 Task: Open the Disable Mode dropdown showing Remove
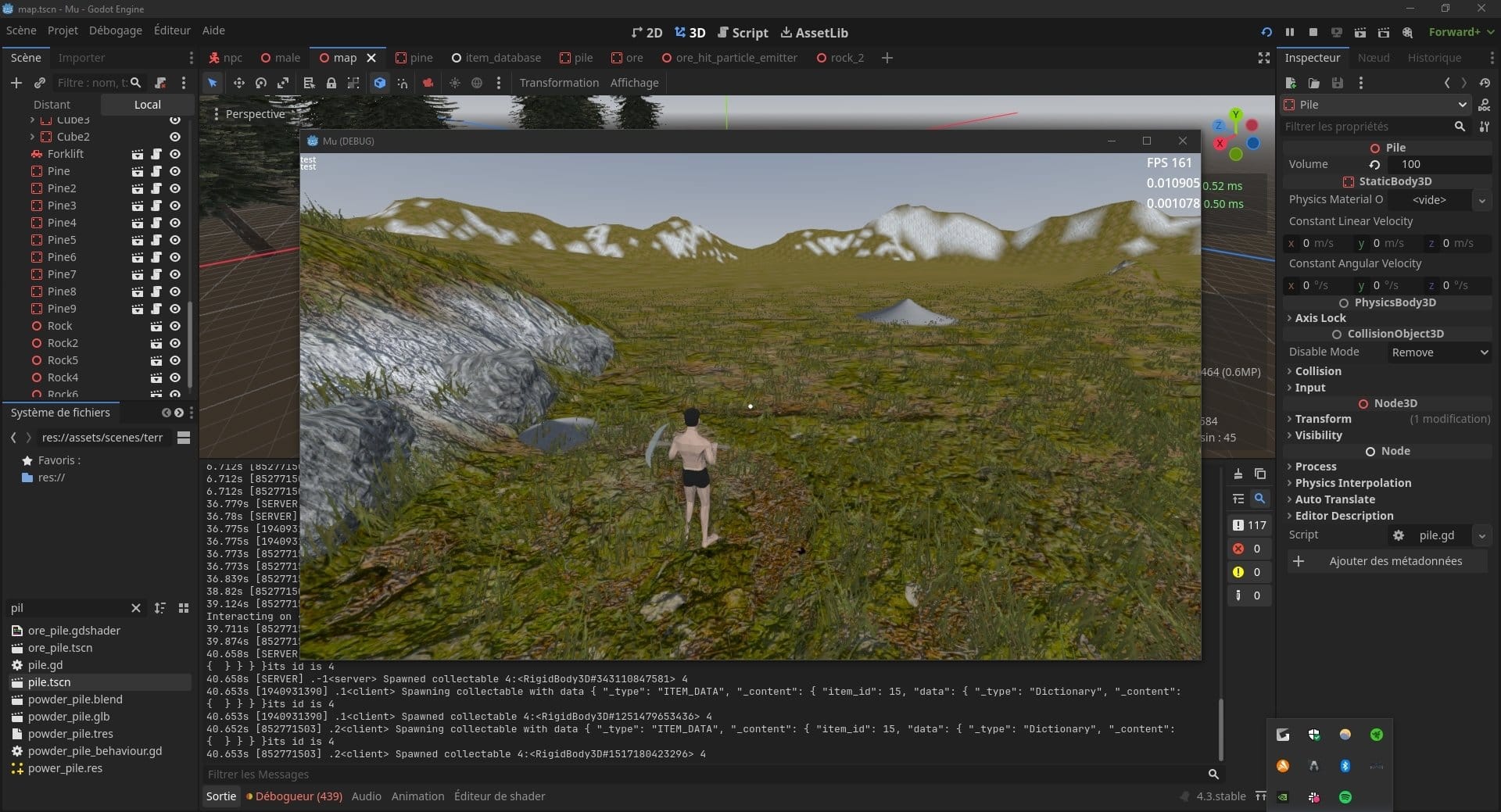point(1439,352)
